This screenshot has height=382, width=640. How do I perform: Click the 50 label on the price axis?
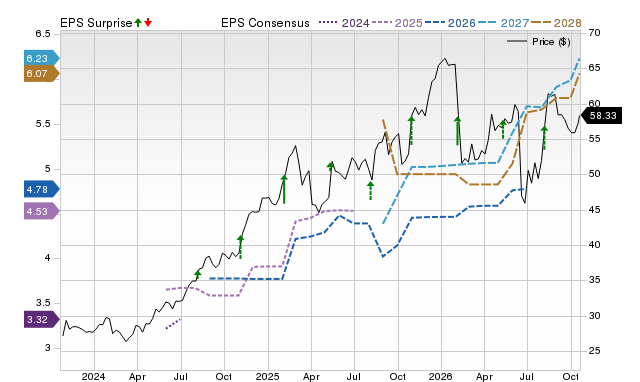pyautogui.click(x=594, y=174)
